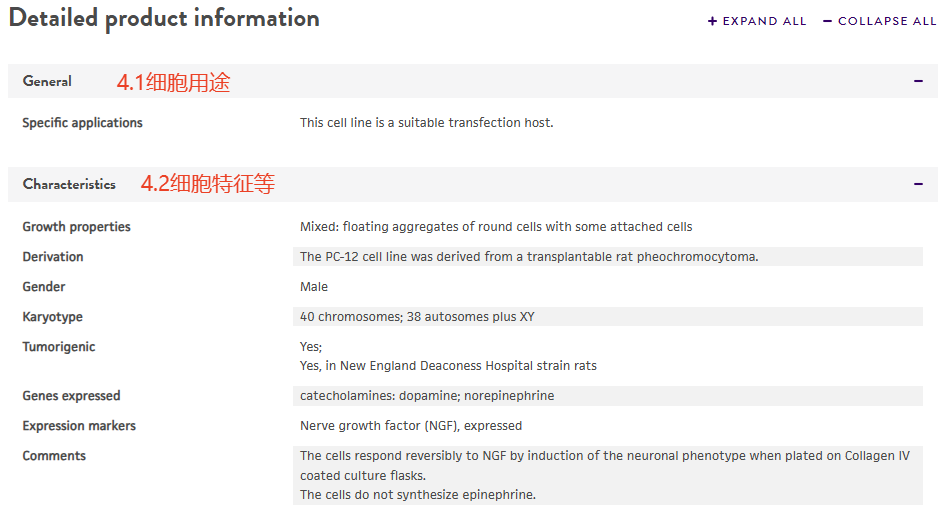Image resolution: width=948 pixels, height=519 pixels.
Task: Collapse the General section minus icon
Action: (918, 81)
